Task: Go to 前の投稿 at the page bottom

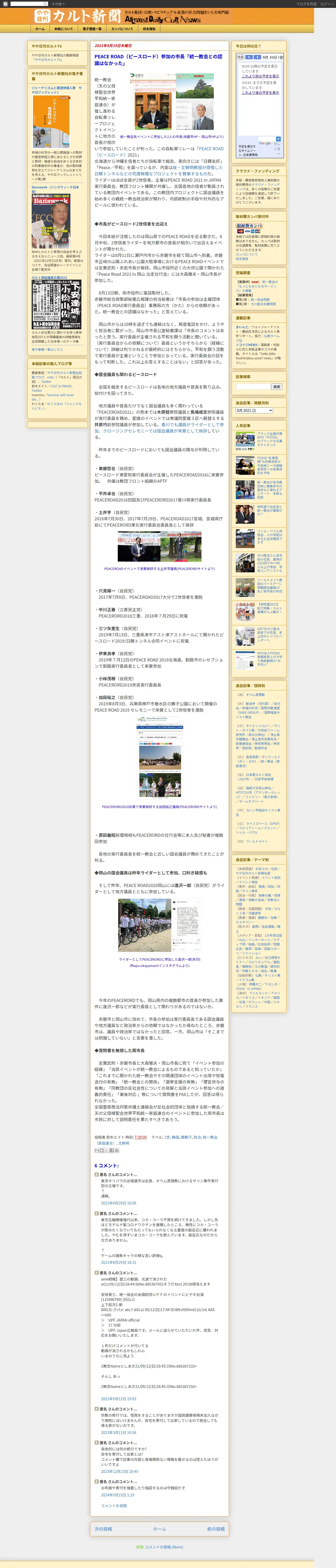Action: 215,1529
